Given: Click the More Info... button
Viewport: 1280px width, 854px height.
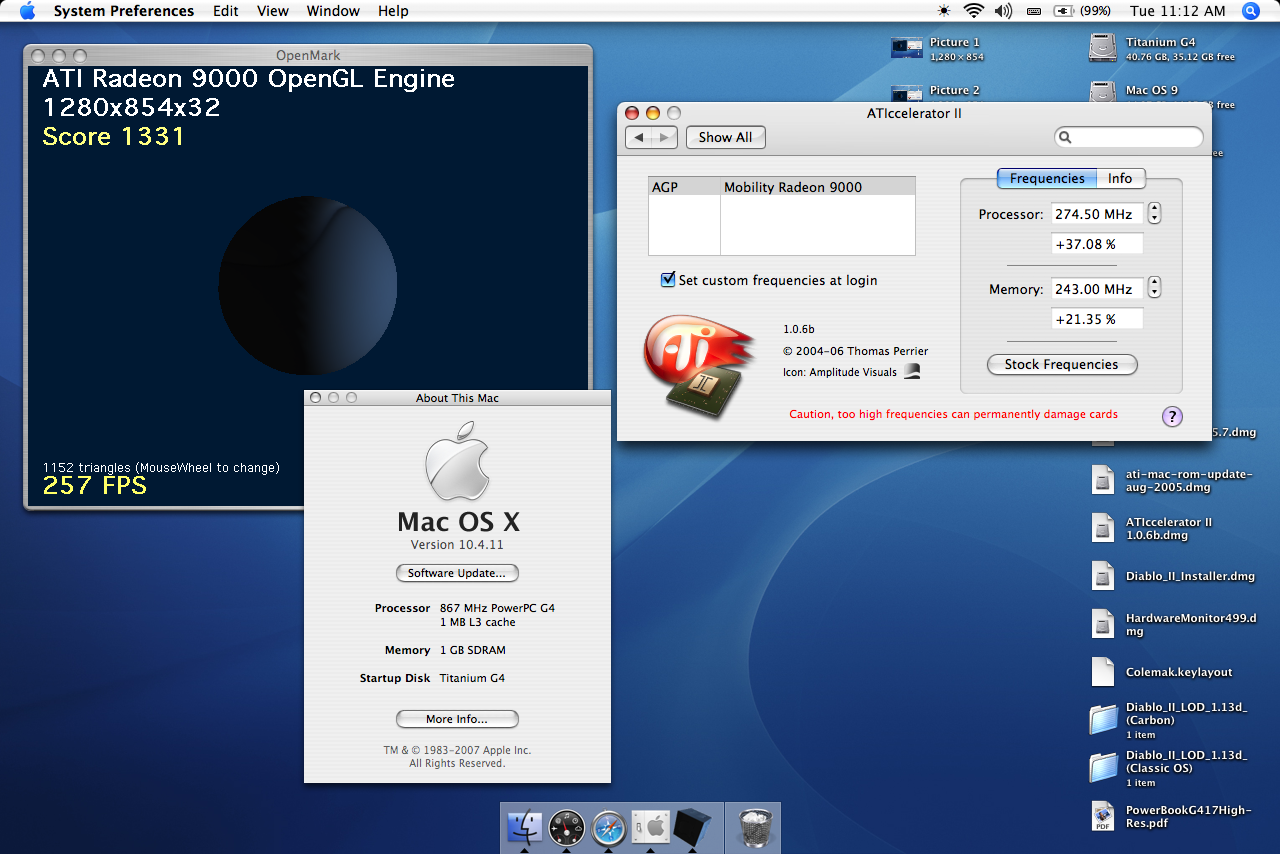Looking at the screenshot, I should point(457,719).
